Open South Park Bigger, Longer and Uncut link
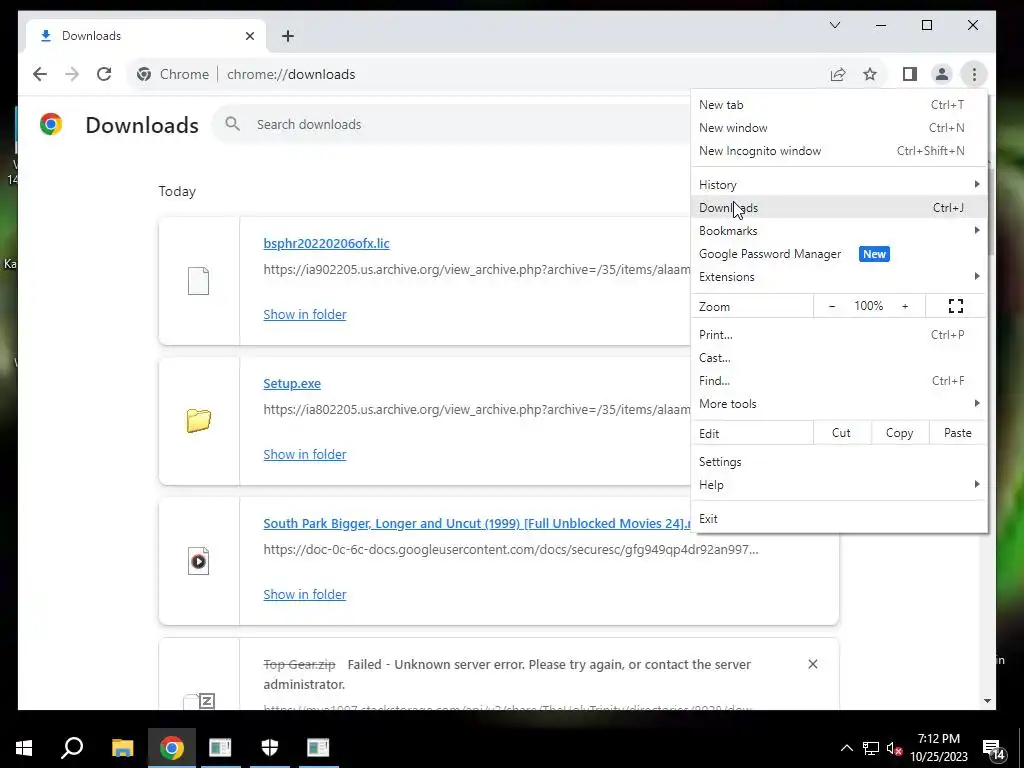This screenshot has width=1024, height=768. click(476, 524)
